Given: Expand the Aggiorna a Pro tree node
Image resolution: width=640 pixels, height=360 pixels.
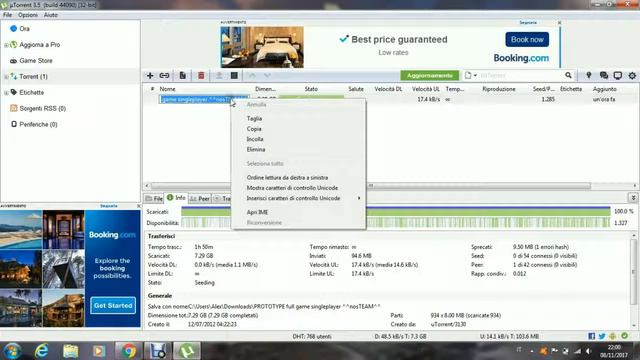Looking at the screenshot, I should click(x=6, y=45).
